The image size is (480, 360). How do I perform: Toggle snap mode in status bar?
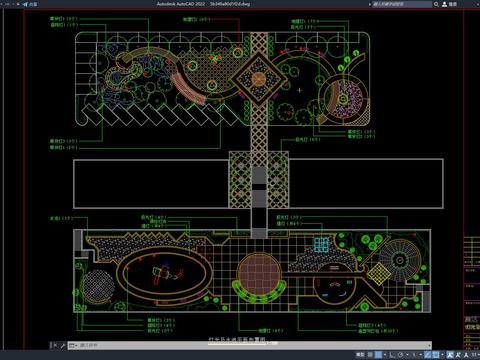[378, 355]
